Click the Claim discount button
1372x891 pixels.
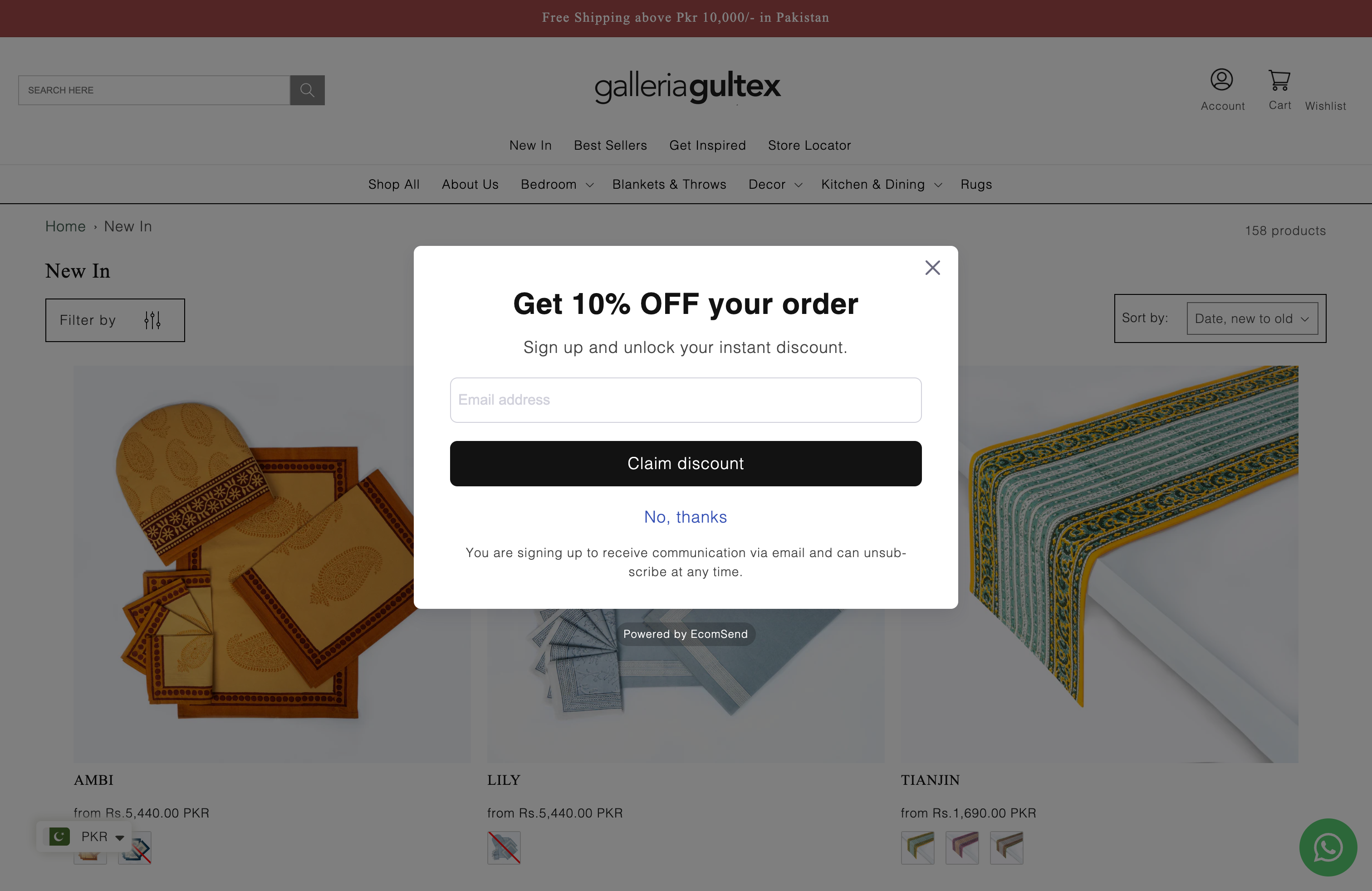[x=686, y=463]
